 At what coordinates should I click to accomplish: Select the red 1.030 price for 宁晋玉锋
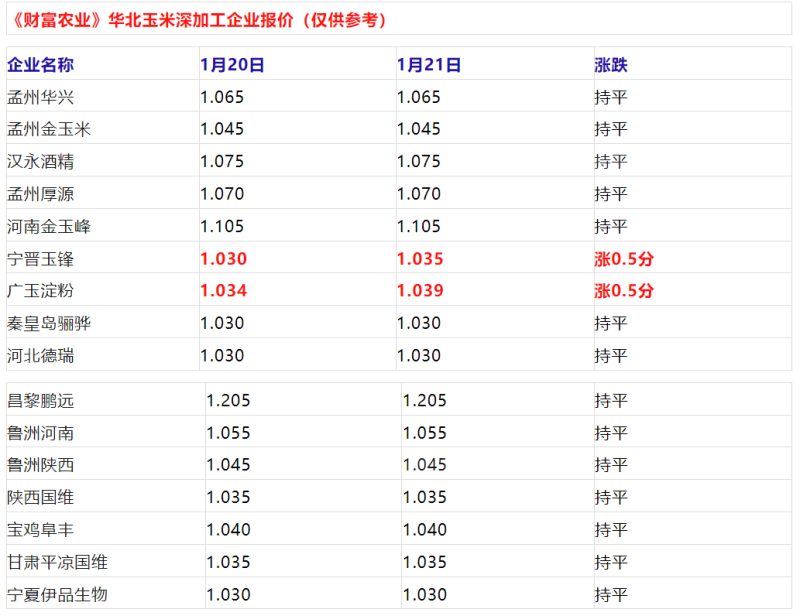[x=223, y=259]
